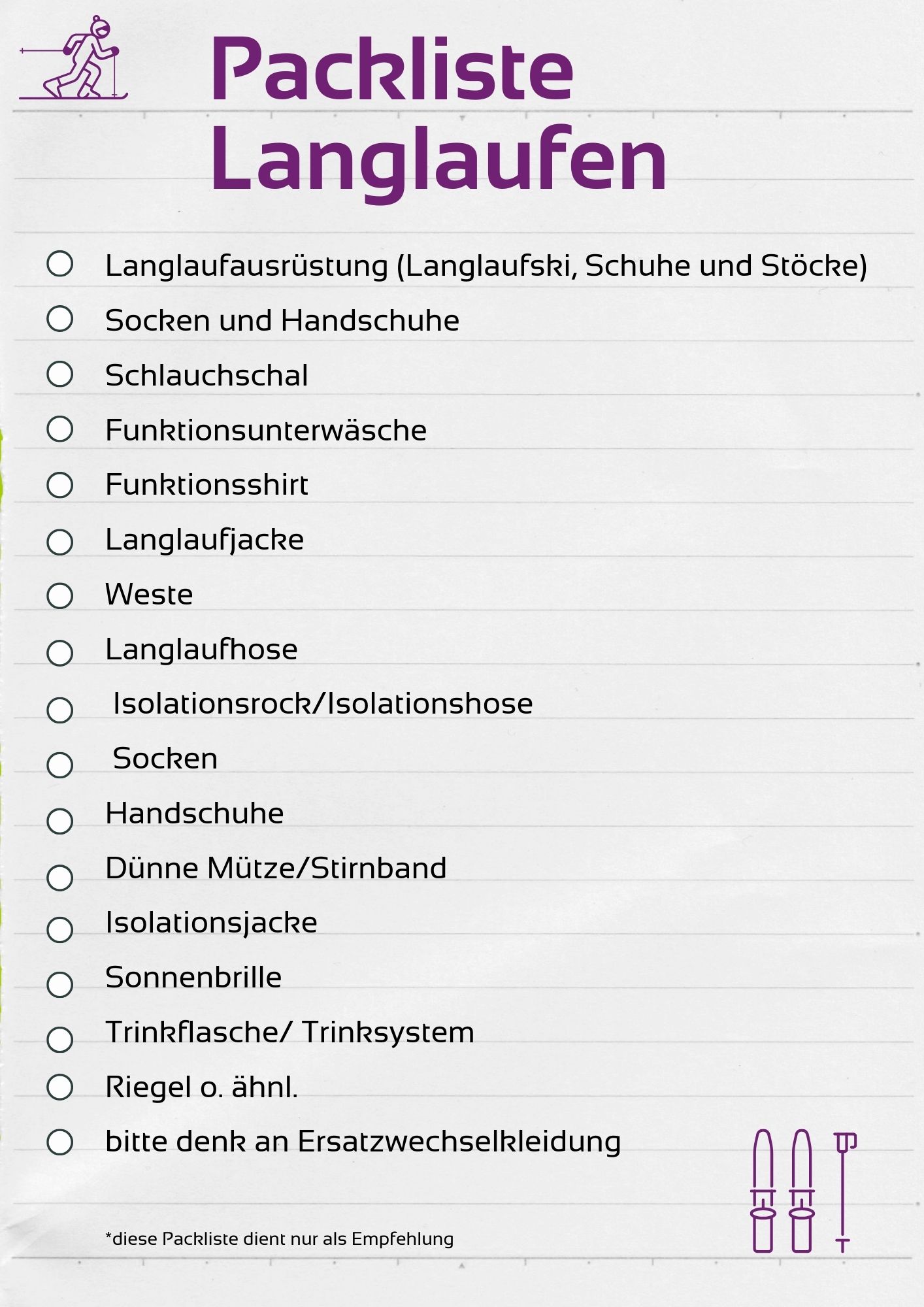Tick the Dünne Mütze/Stirnband circle
This screenshot has width=924, height=1307.
tap(60, 878)
